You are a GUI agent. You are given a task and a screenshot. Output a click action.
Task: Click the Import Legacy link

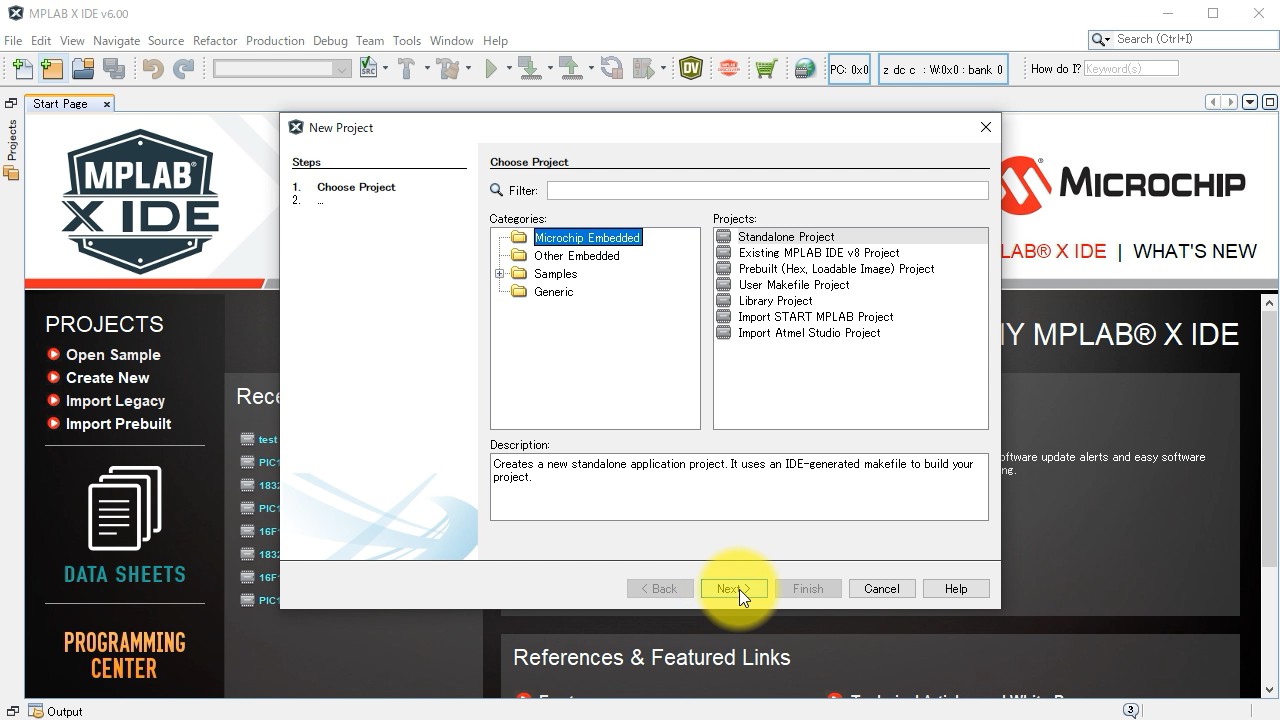point(115,401)
